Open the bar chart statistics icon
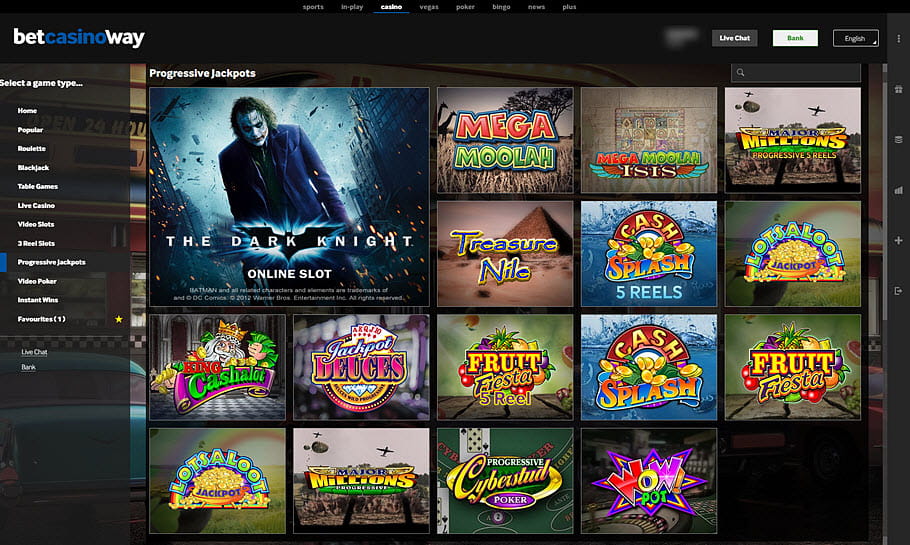Viewport: 910px width, 545px height. [x=898, y=190]
